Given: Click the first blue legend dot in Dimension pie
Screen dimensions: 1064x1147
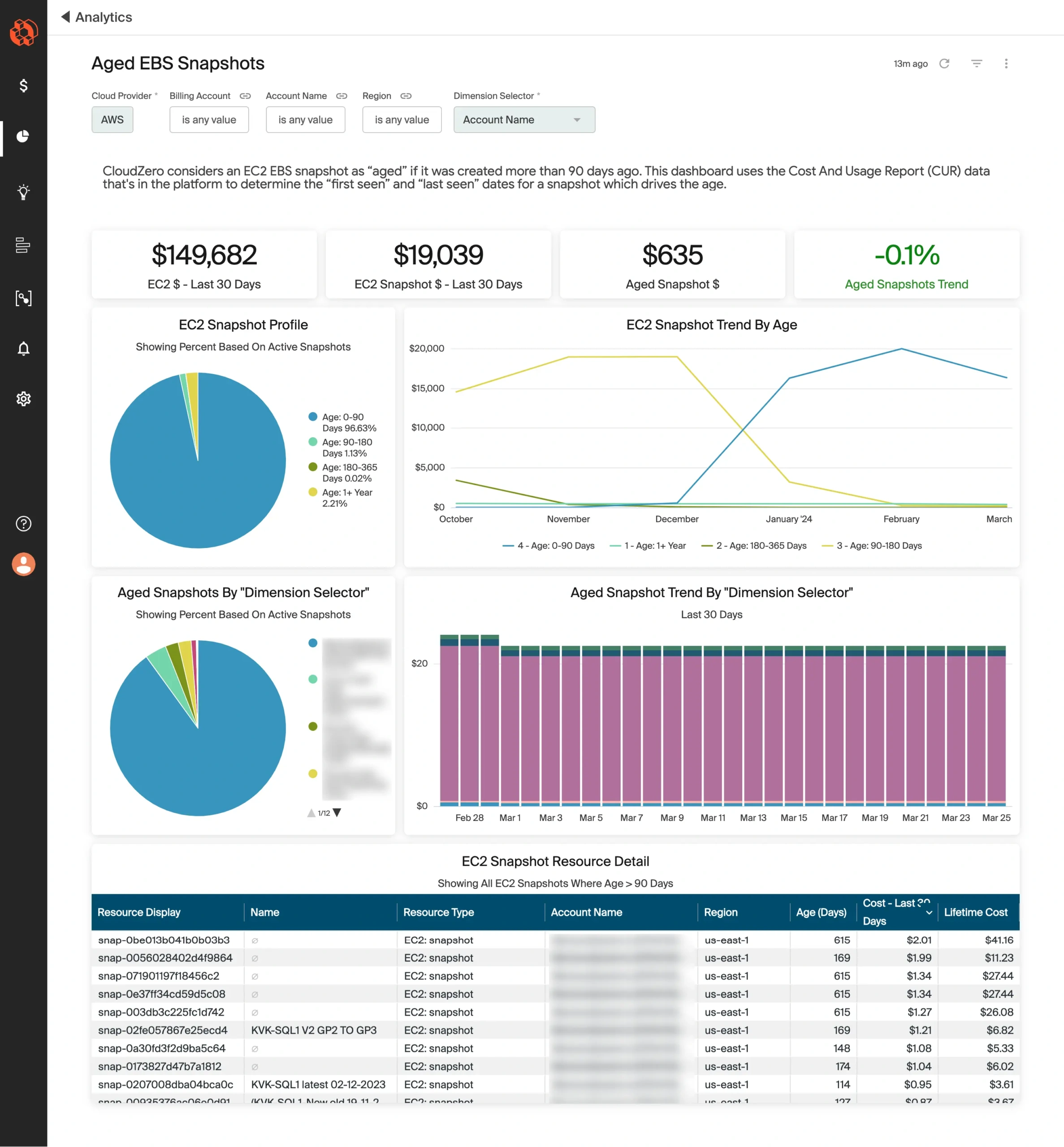Looking at the screenshot, I should pyautogui.click(x=313, y=643).
